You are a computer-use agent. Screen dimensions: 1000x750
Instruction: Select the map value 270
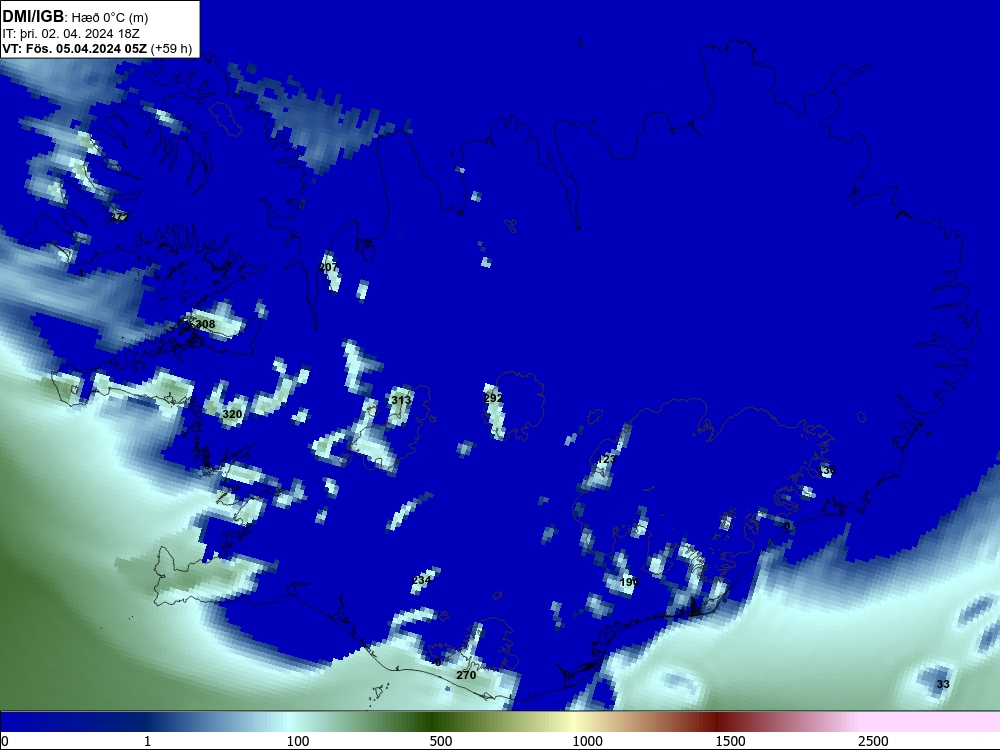pos(466,675)
